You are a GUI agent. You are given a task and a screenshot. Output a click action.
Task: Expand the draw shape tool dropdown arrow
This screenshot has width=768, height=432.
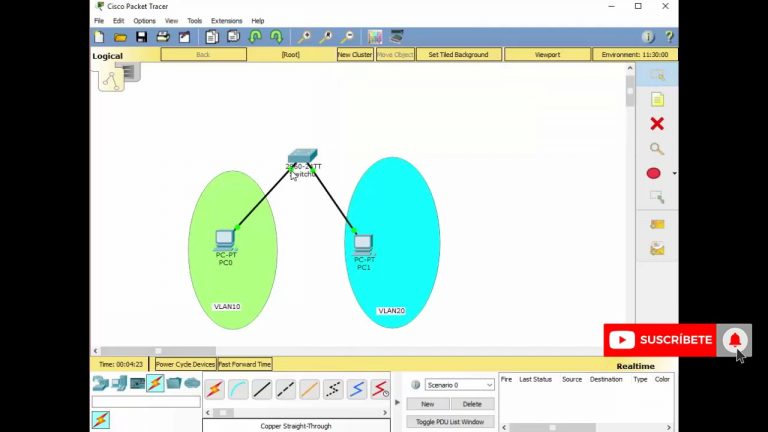pos(674,173)
